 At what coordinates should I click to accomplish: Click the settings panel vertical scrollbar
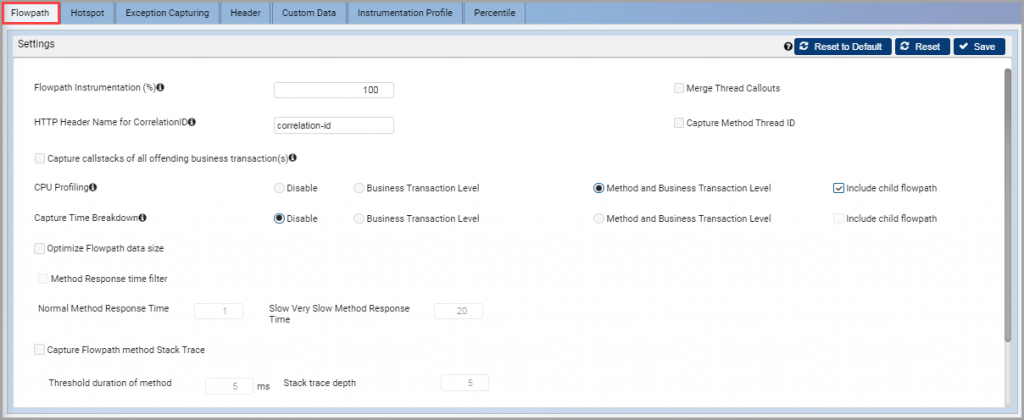[x=1008, y=204]
